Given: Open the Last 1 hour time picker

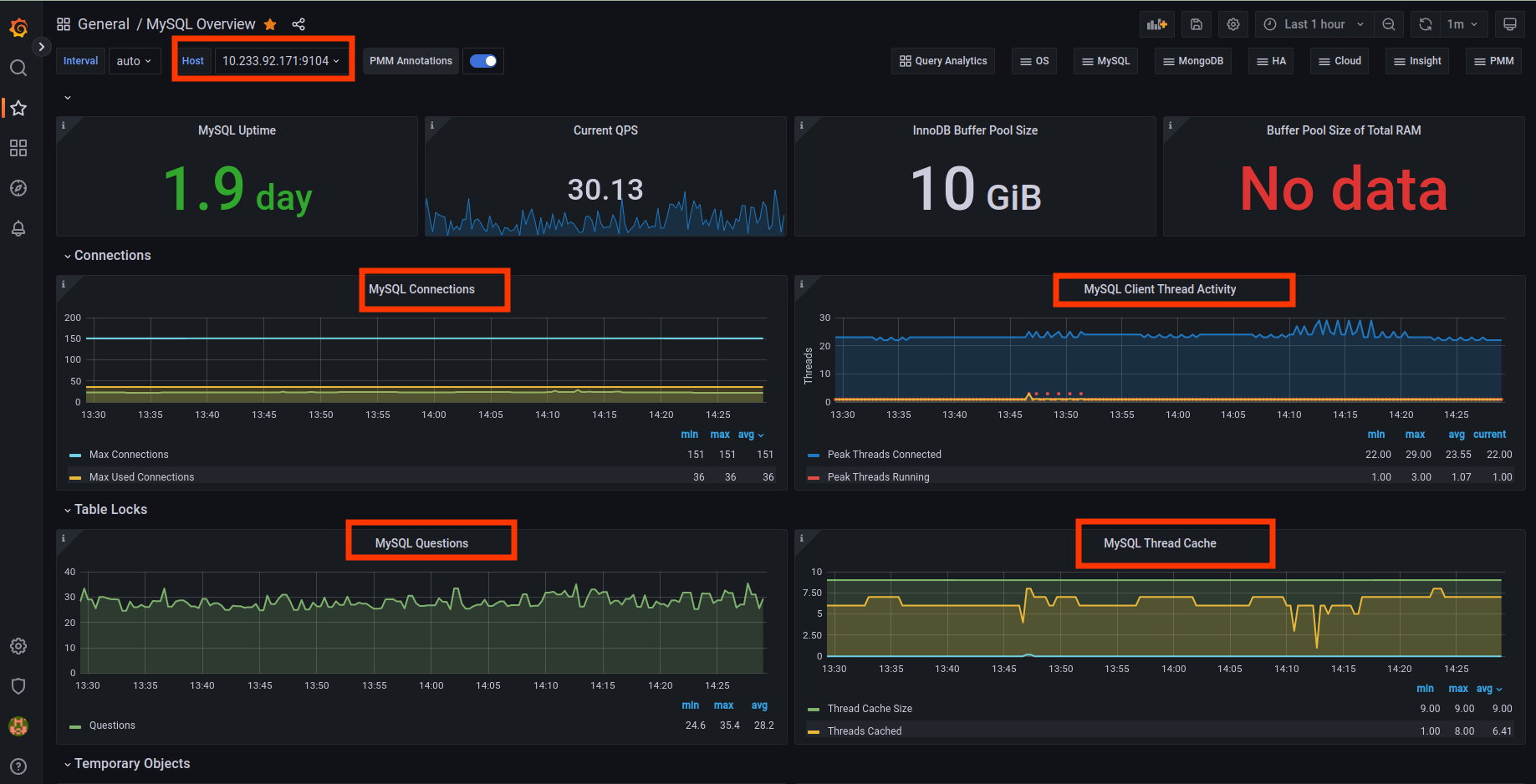Looking at the screenshot, I should point(1314,24).
